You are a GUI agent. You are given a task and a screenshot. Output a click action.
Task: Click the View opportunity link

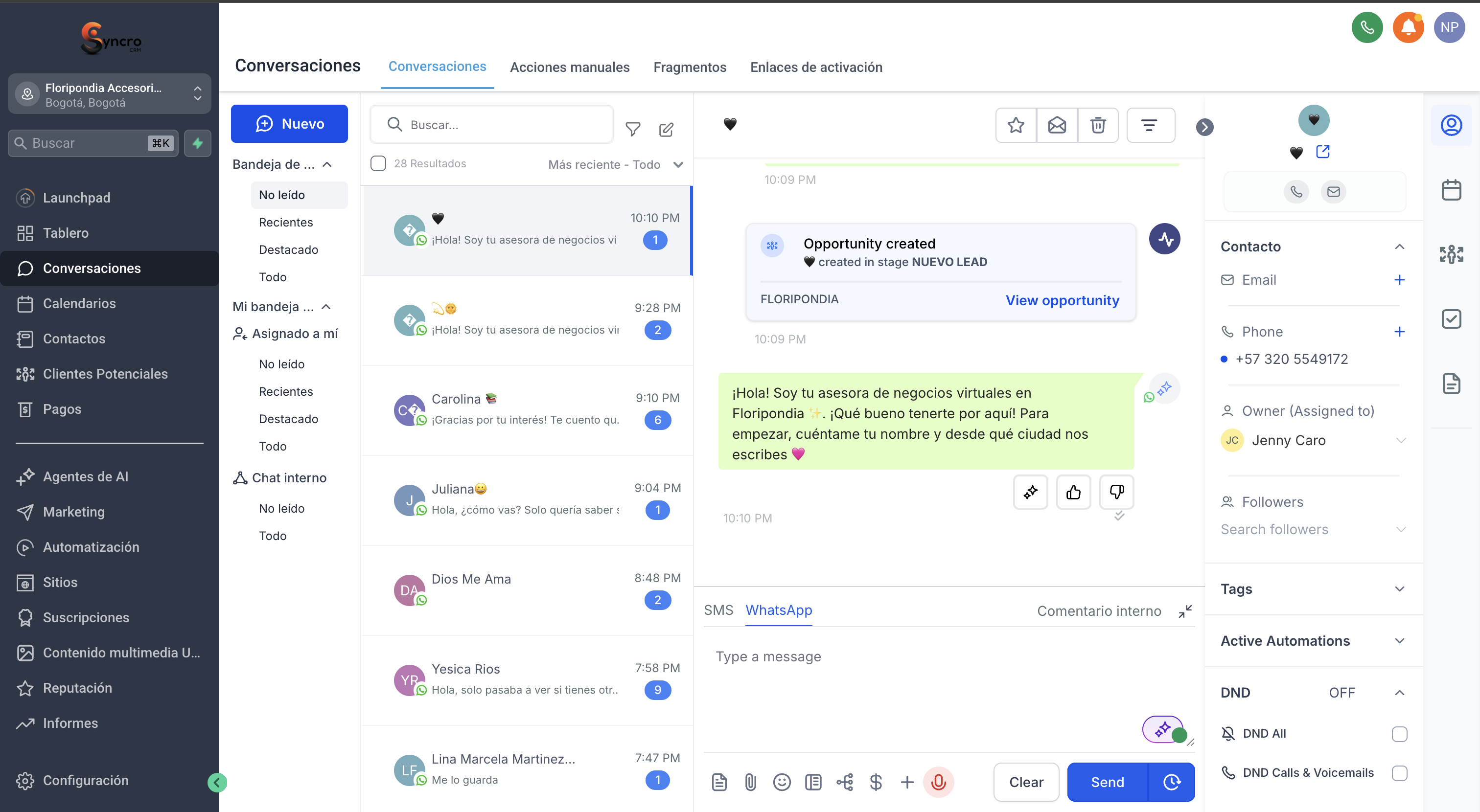point(1062,300)
